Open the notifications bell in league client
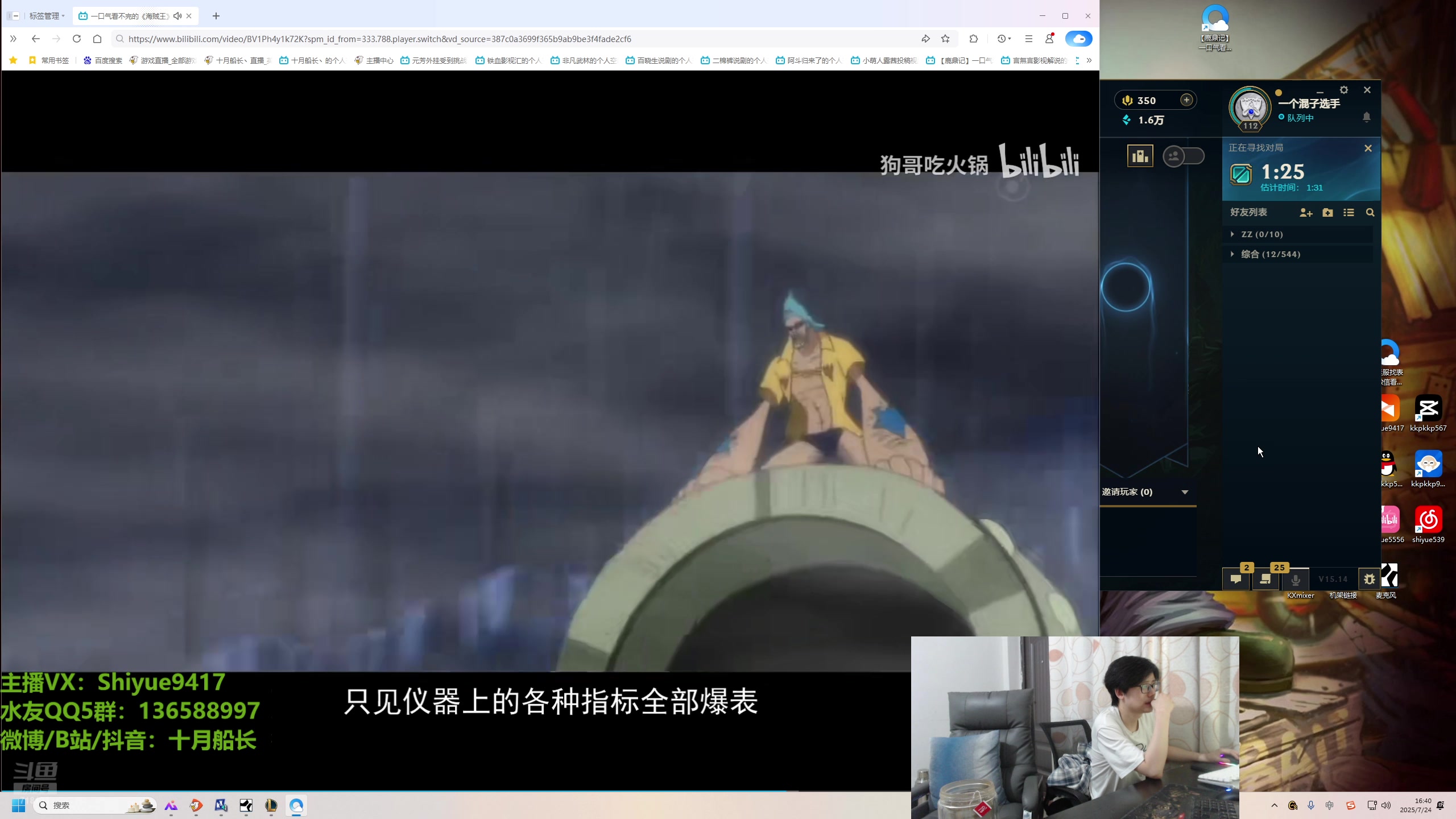This screenshot has height=819, width=1456. [1366, 117]
